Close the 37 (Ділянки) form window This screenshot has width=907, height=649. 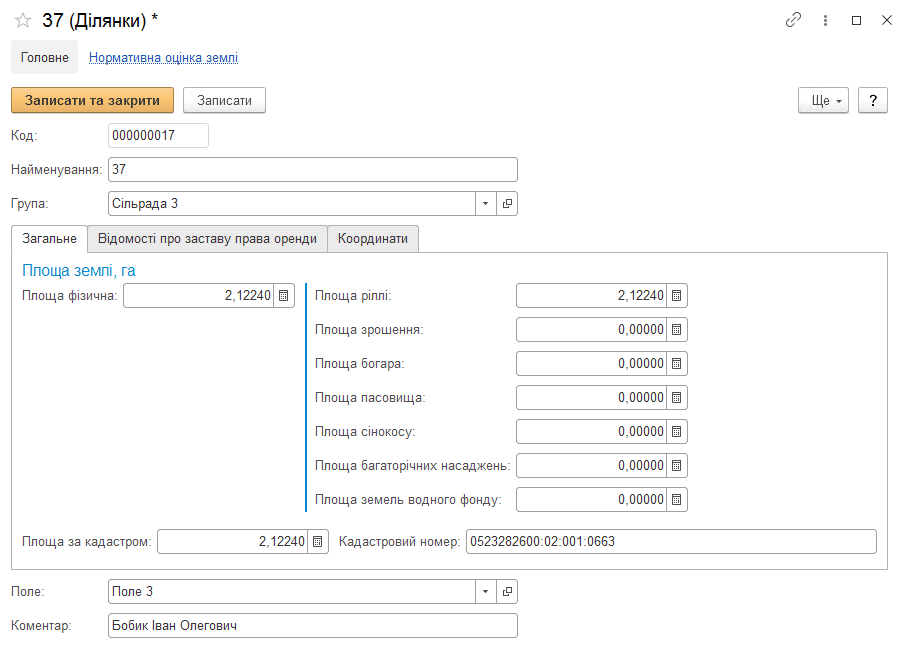(886, 20)
